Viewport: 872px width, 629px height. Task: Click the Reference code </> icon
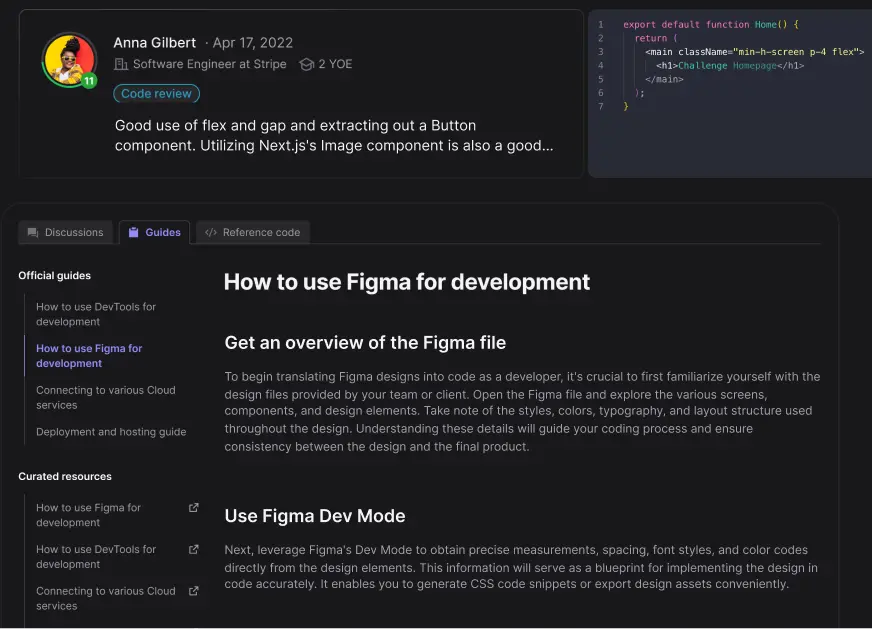click(x=209, y=232)
